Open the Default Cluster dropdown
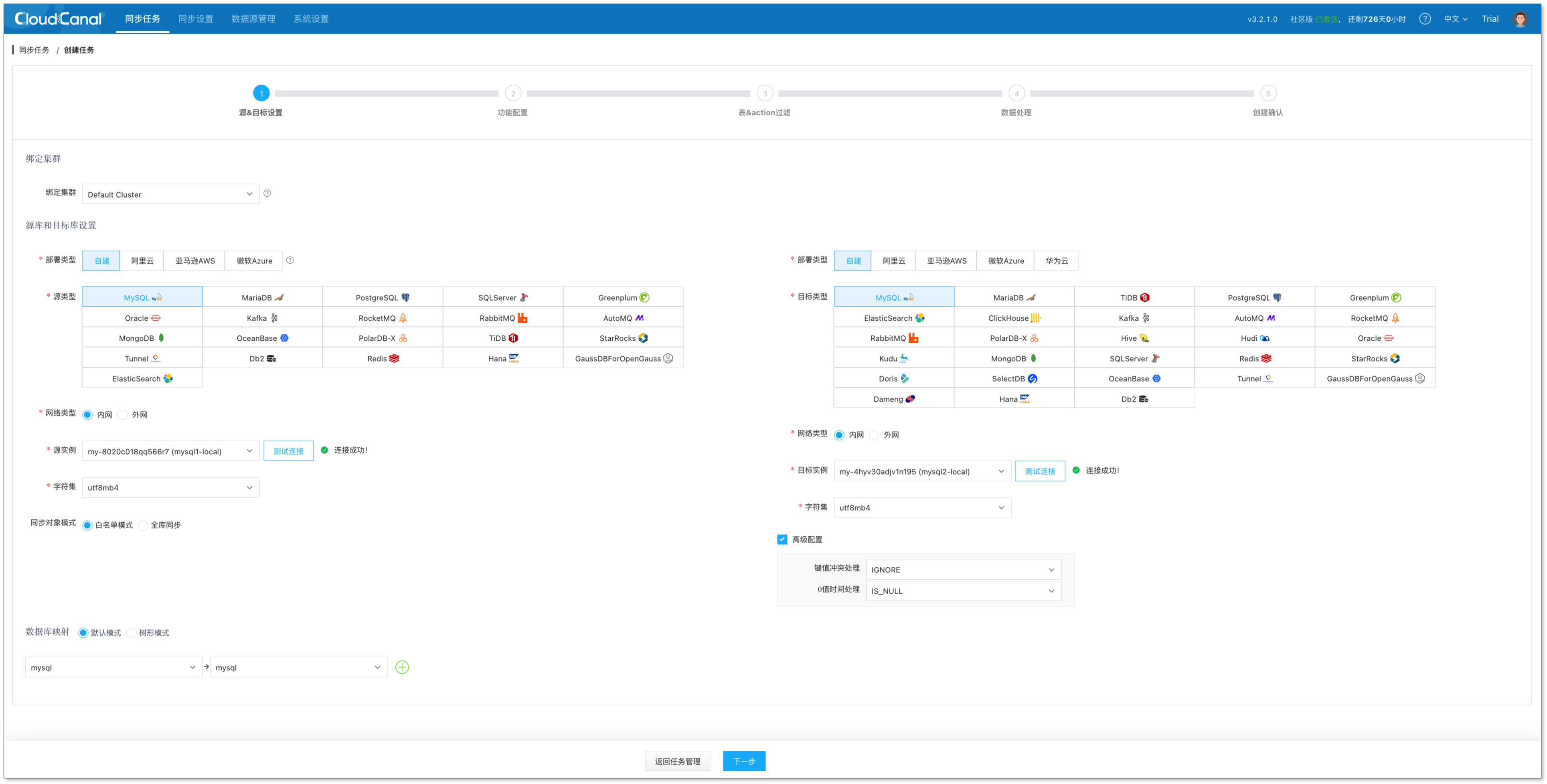Viewport: 1547px width, 784px height. 170,194
